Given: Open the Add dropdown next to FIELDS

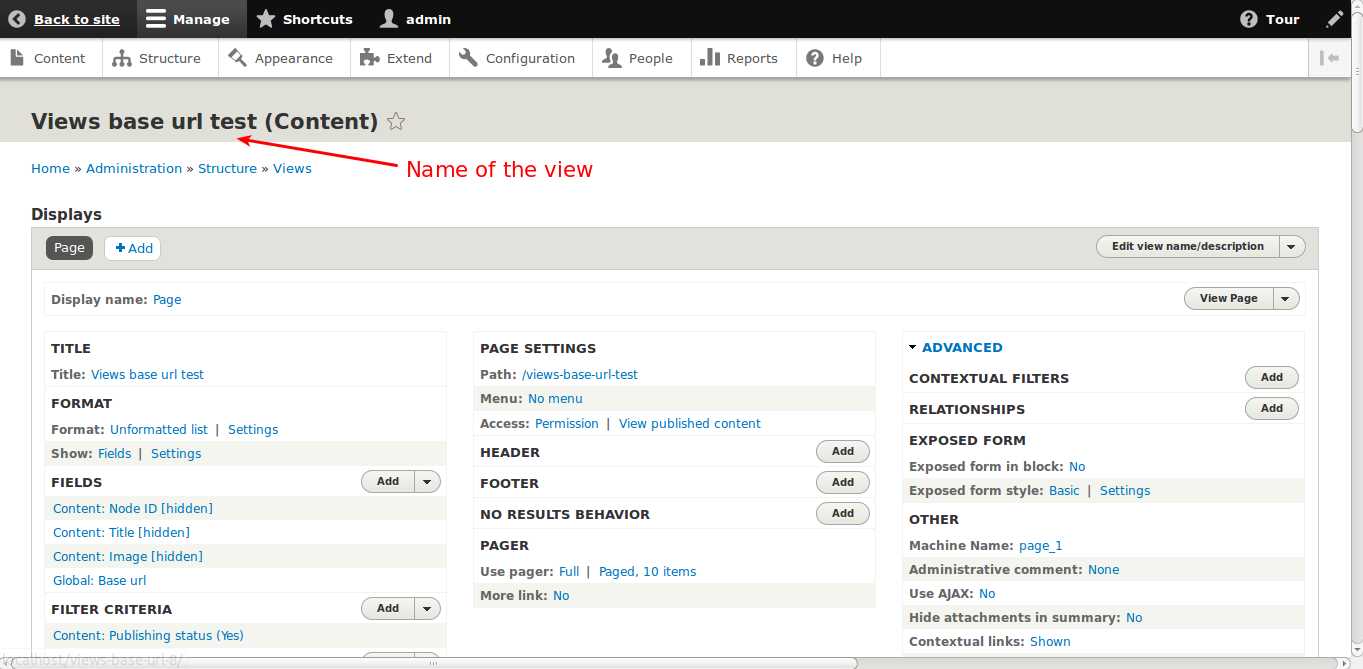Looking at the screenshot, I should coord(427,481).
